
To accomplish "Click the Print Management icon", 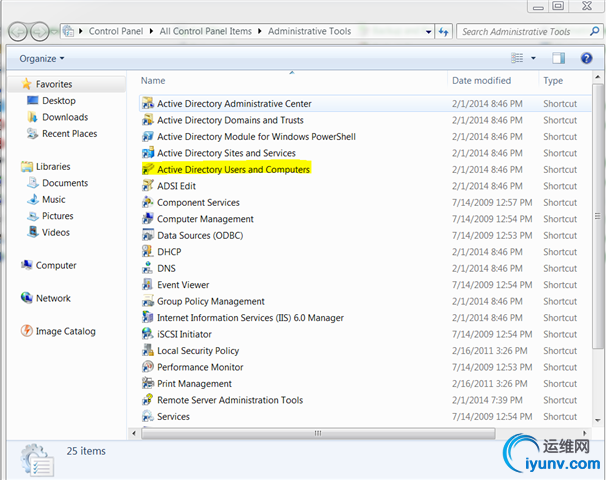I will coord(148,383).
